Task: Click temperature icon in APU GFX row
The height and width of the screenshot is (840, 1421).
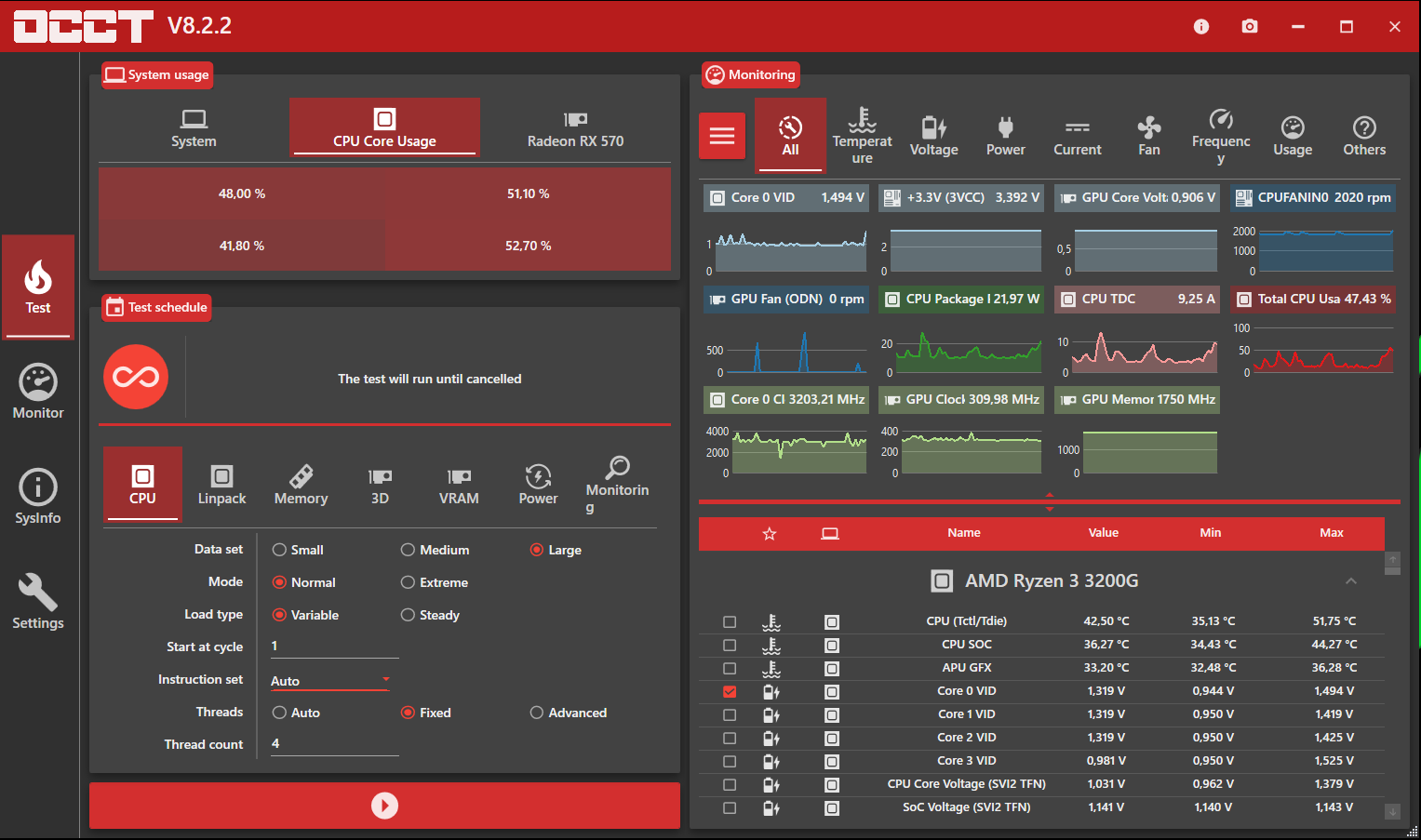Action: point(771,668)
